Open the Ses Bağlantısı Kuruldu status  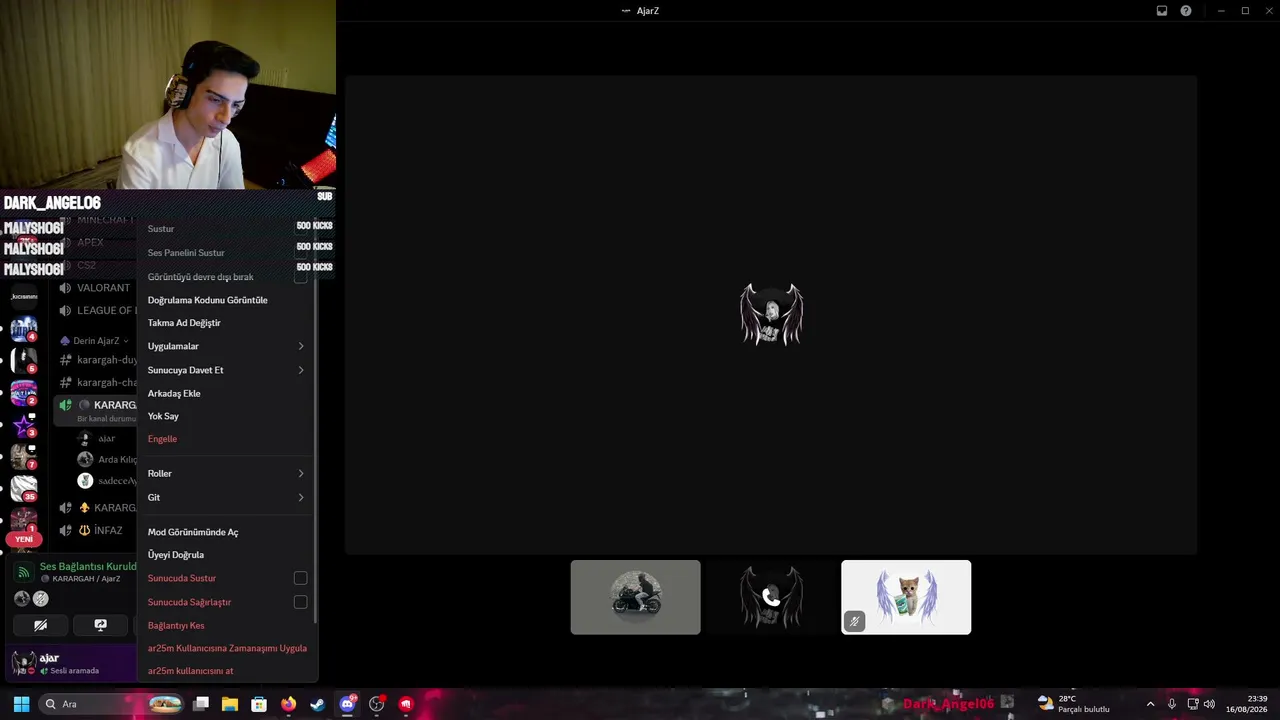pos(88,566)
